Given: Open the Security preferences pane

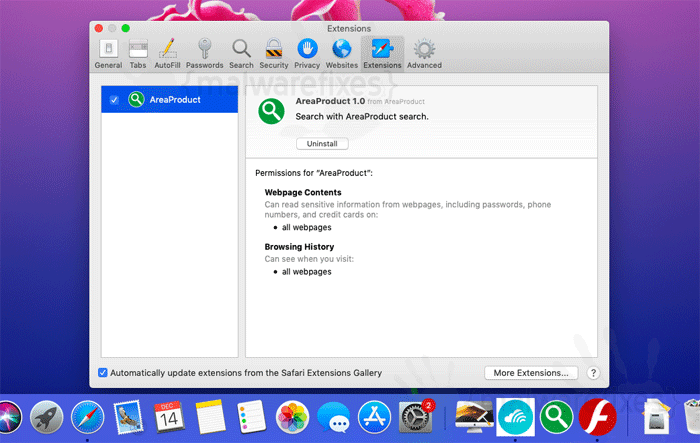Looking at the screenshot, I should [x=274, y=54].
